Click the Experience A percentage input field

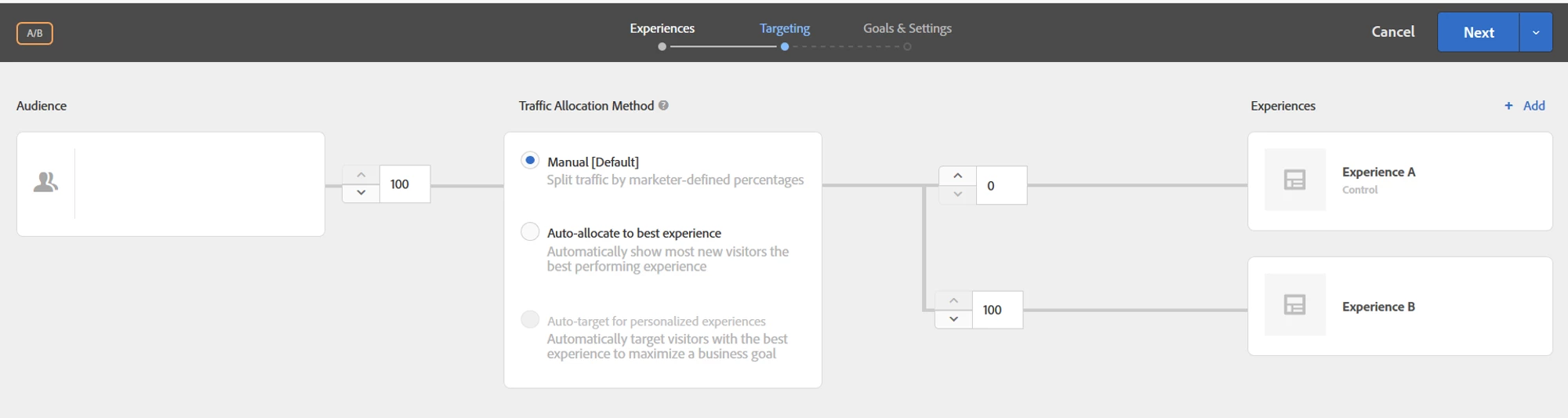pos(1001,186)
